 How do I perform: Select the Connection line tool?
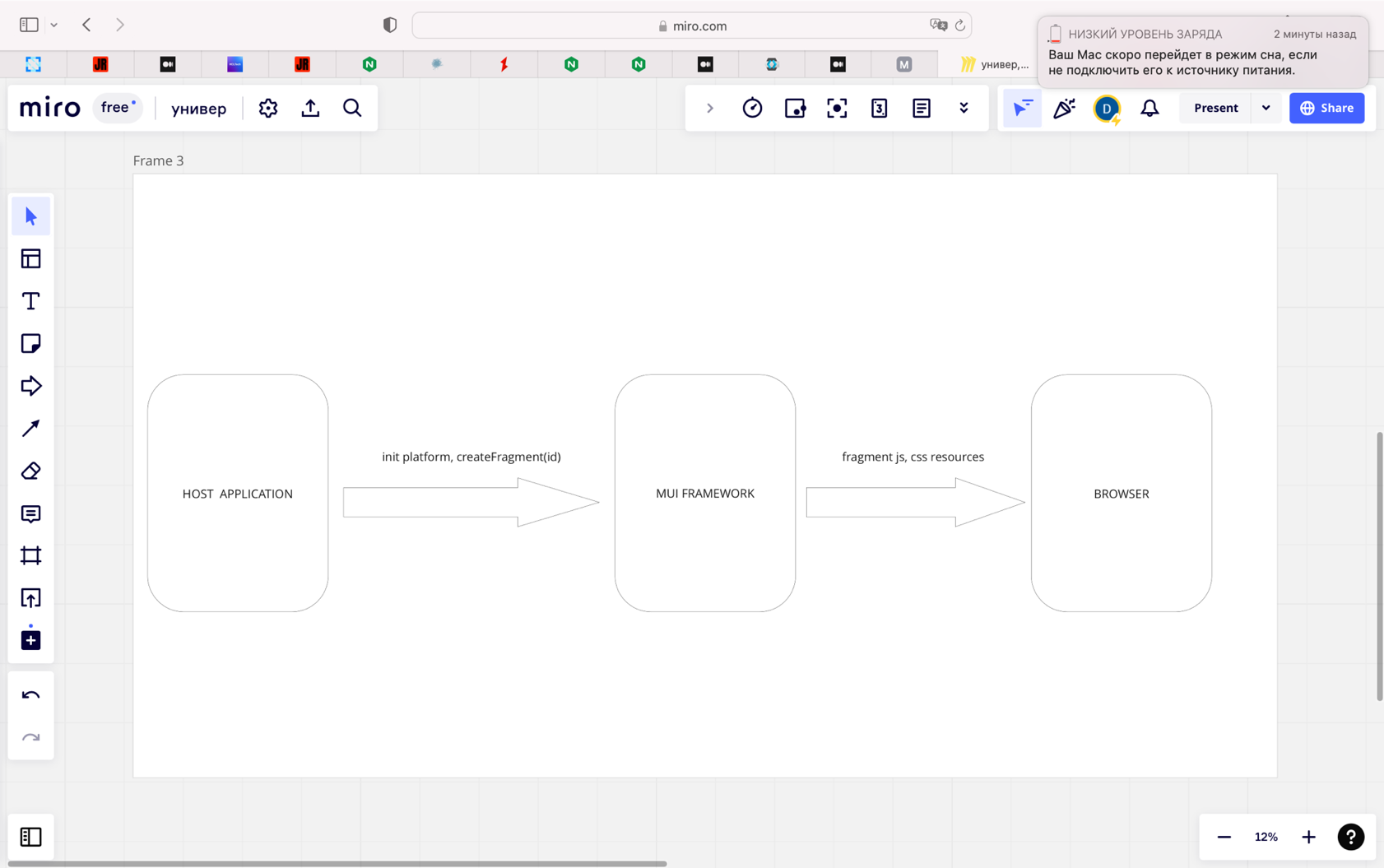coord(30,428)
